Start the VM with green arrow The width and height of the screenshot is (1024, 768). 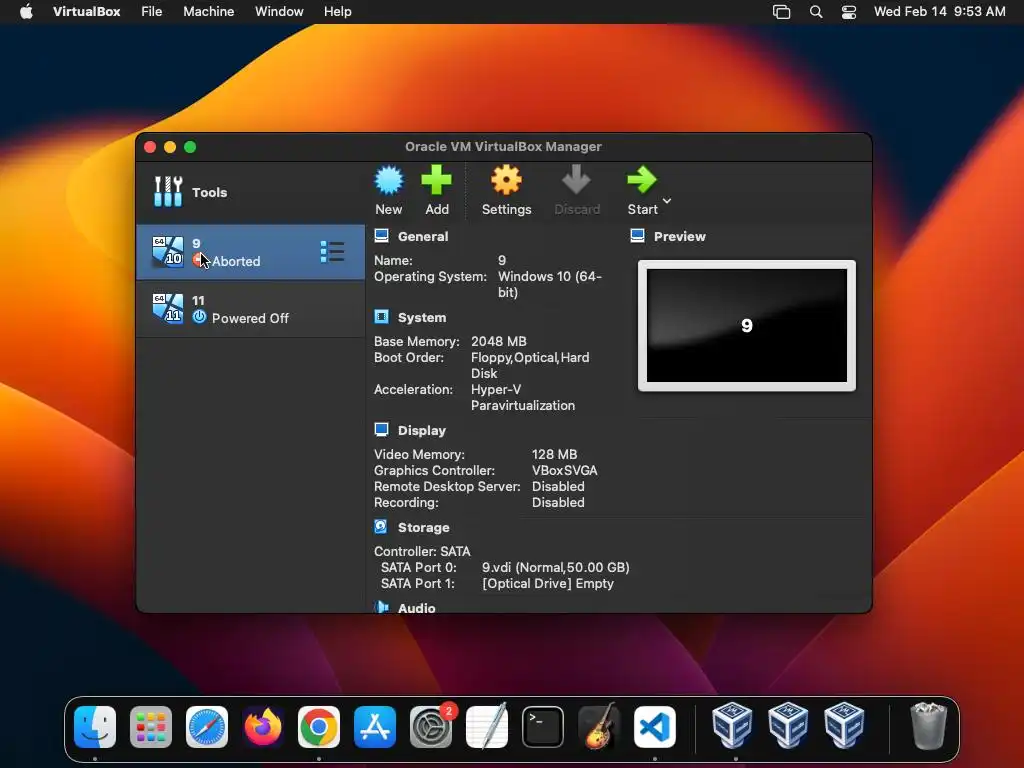point(641,180)
